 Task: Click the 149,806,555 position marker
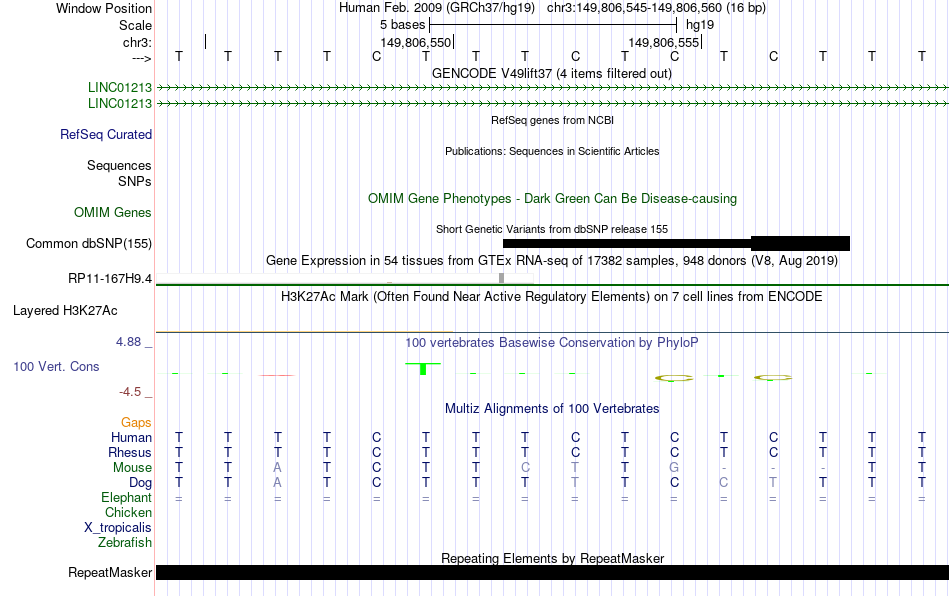tap(663, 42)
